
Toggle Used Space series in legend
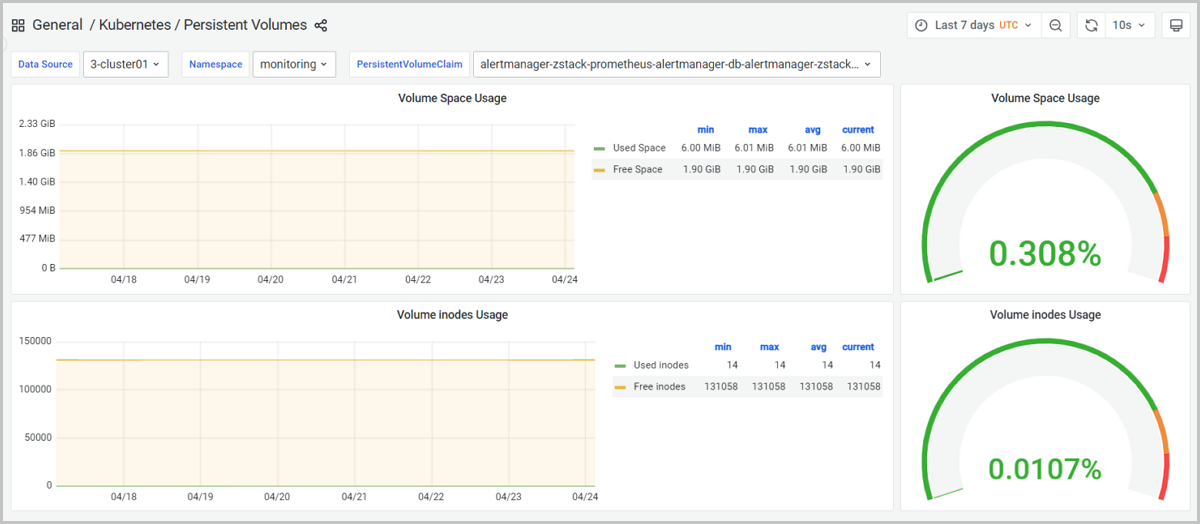click(638, 148)
